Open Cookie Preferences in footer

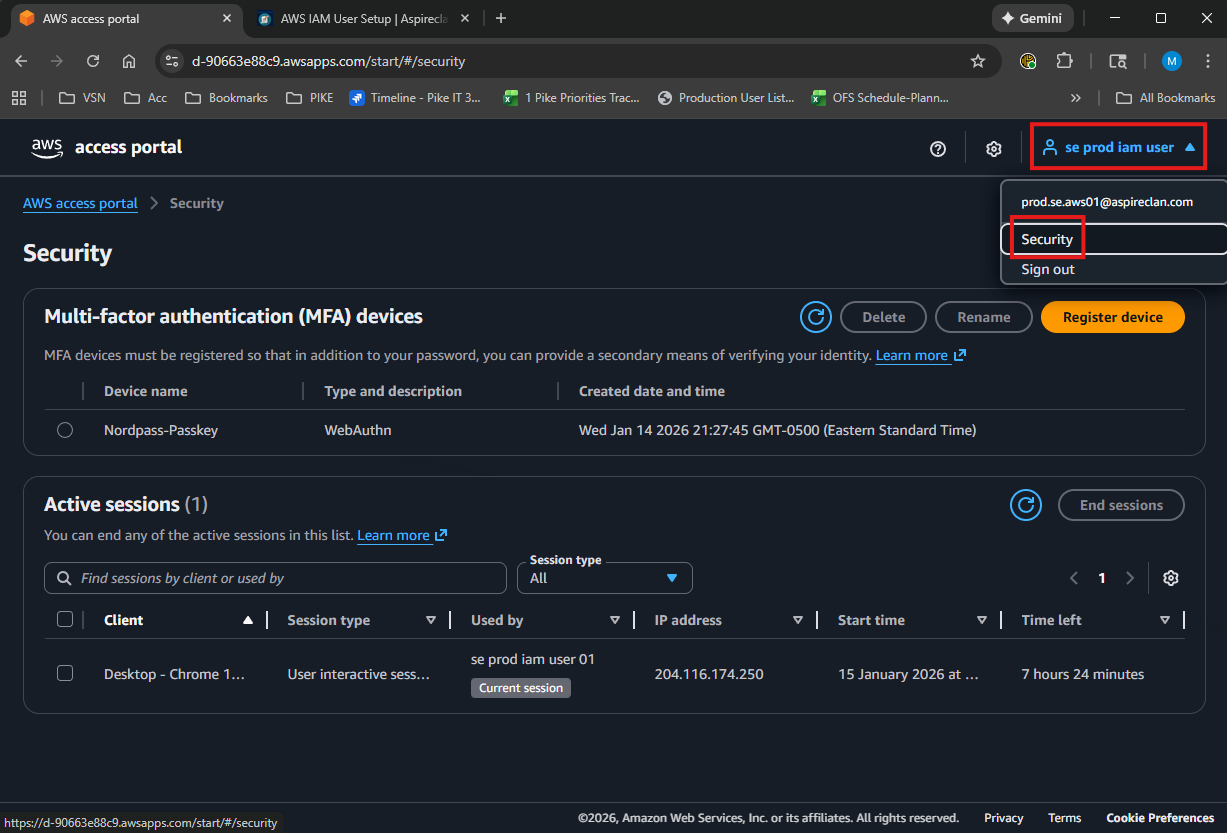click(x=1160, y=818)
